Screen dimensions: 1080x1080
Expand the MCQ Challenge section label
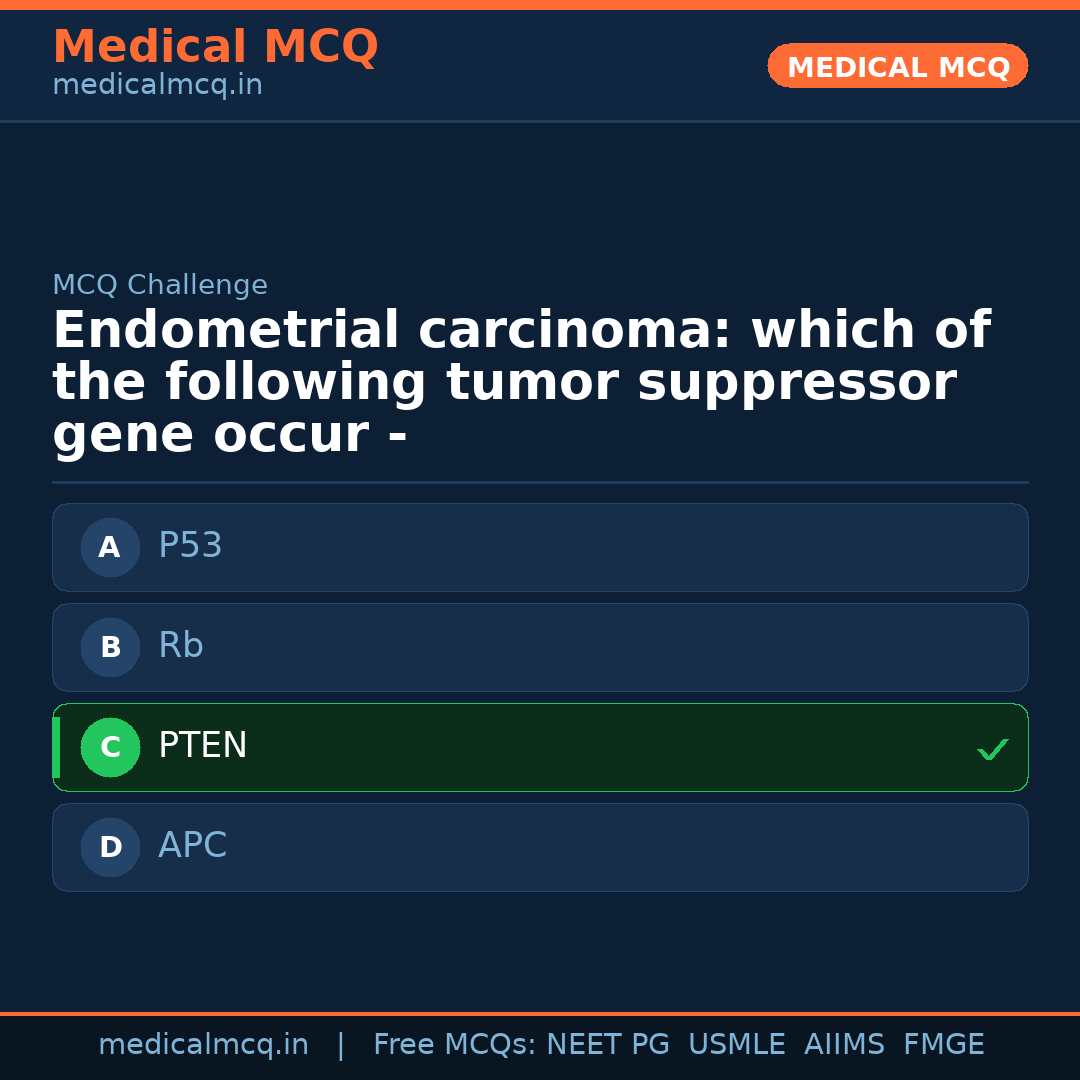click(160, 284)
